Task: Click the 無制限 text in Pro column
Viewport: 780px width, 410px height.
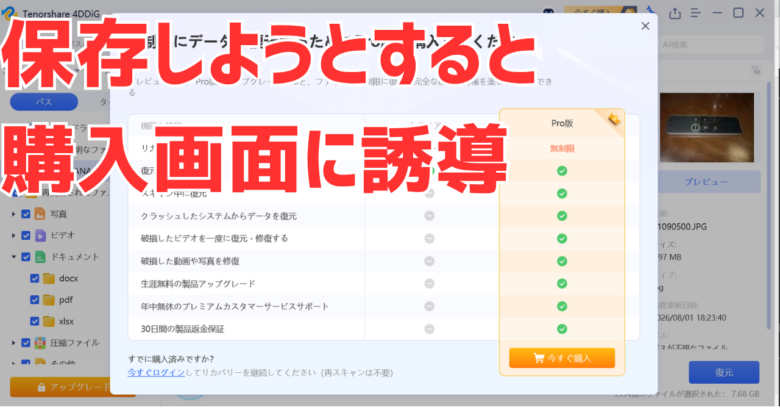Action: pyautogui.click(x=562, y=148)
